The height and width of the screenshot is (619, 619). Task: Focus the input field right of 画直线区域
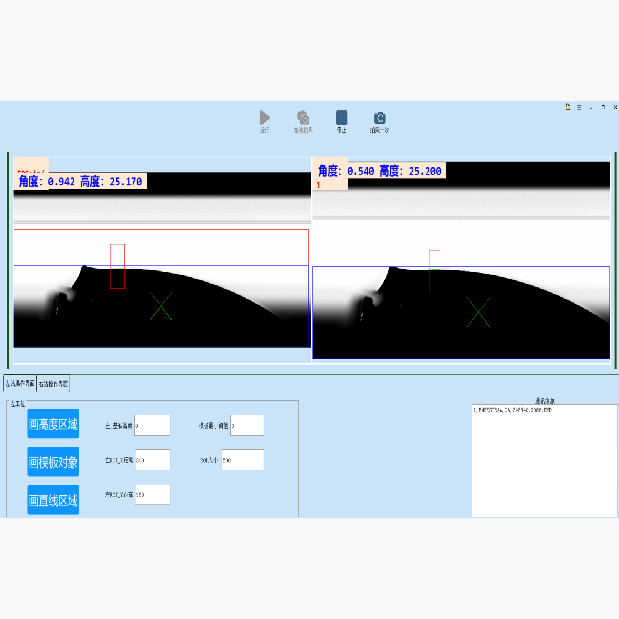click(152, 494)
